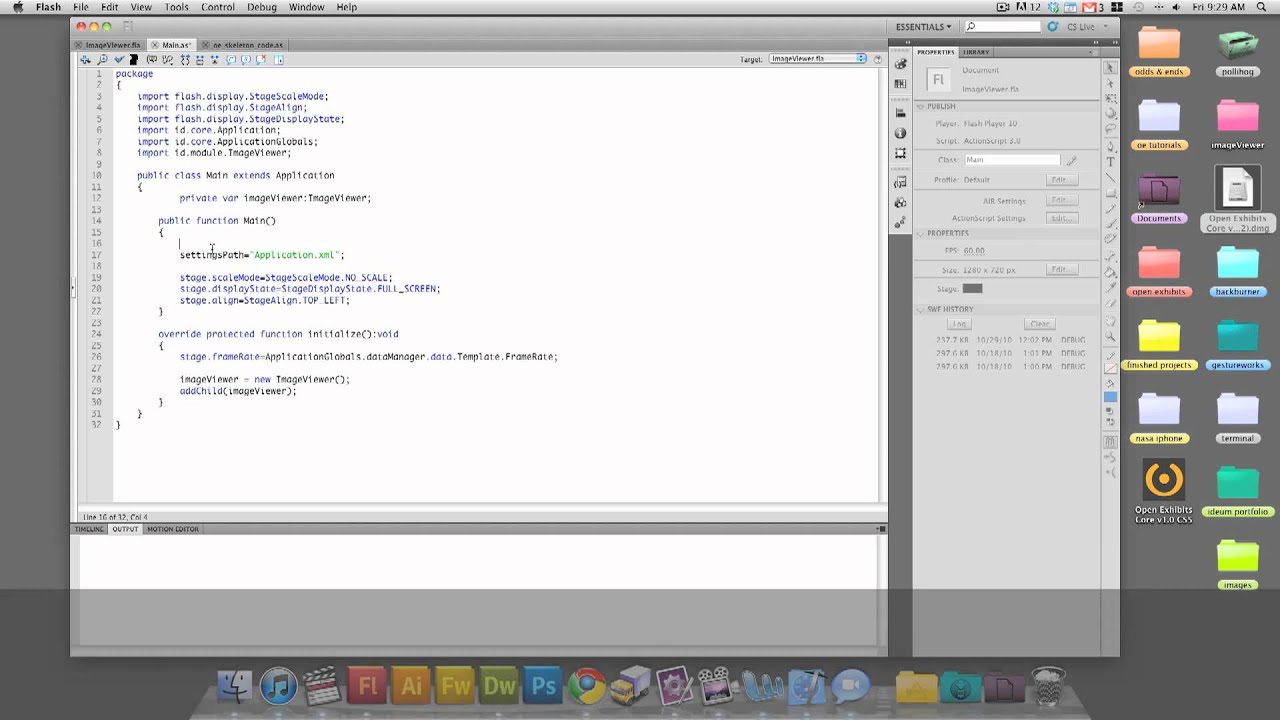Click the Auto Format icon in script toolbar

134,59
